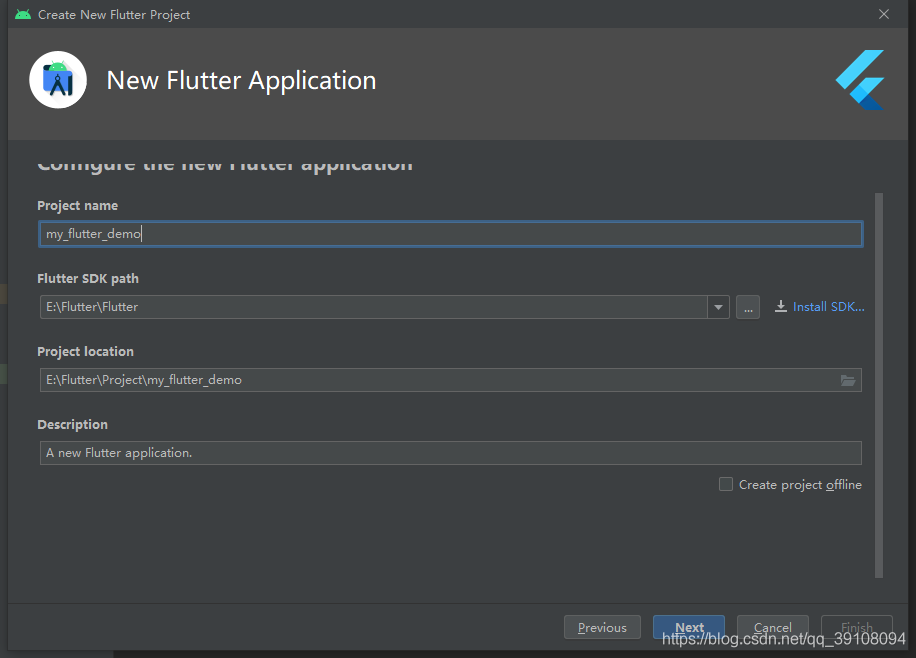Go back with the Previous button
The image size is (916, 658).
[602, 628]
